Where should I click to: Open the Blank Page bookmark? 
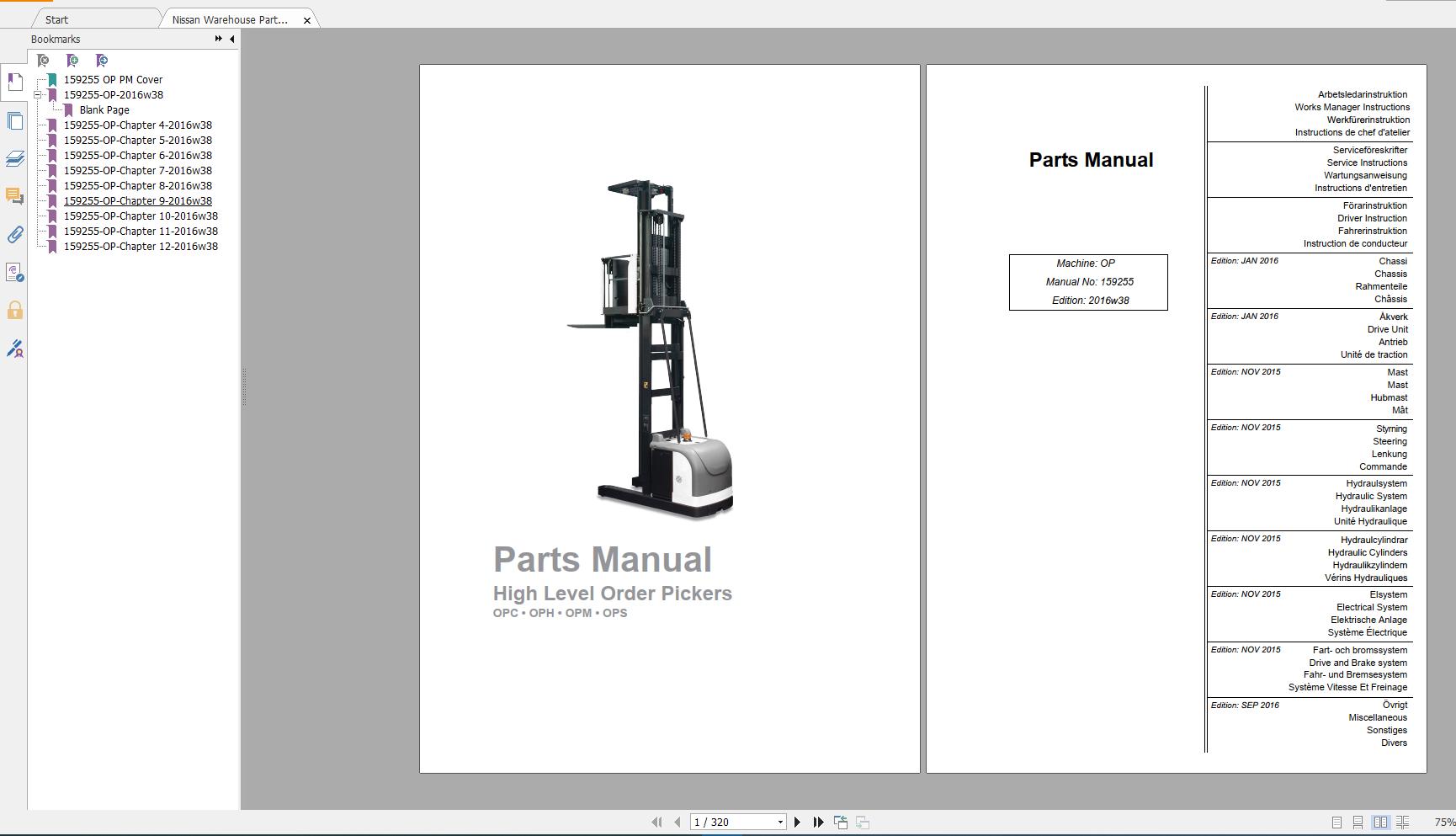[104, 110]
